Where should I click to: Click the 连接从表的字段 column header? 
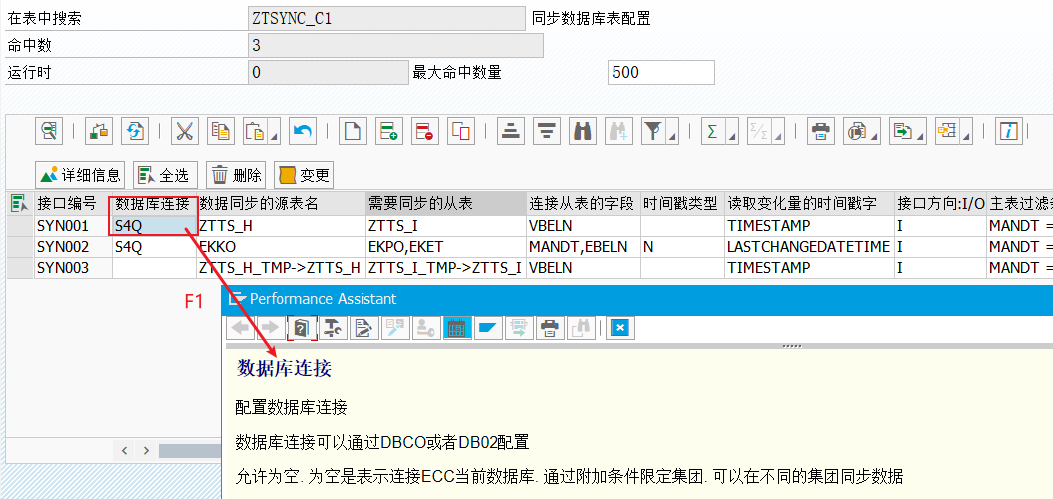pyautogui.click(x=584, y=203)
